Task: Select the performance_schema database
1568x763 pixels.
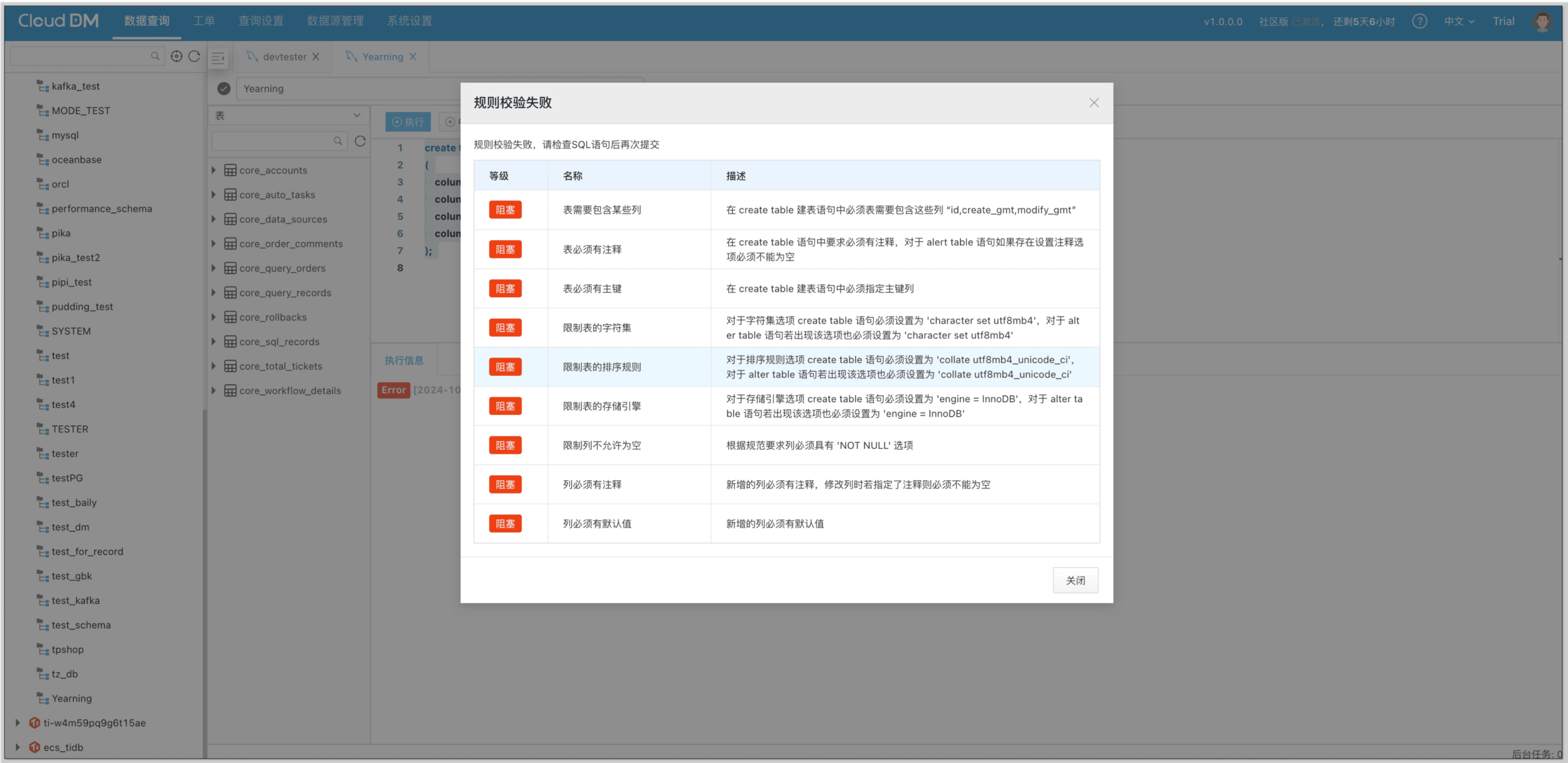Action: (101, 209)
